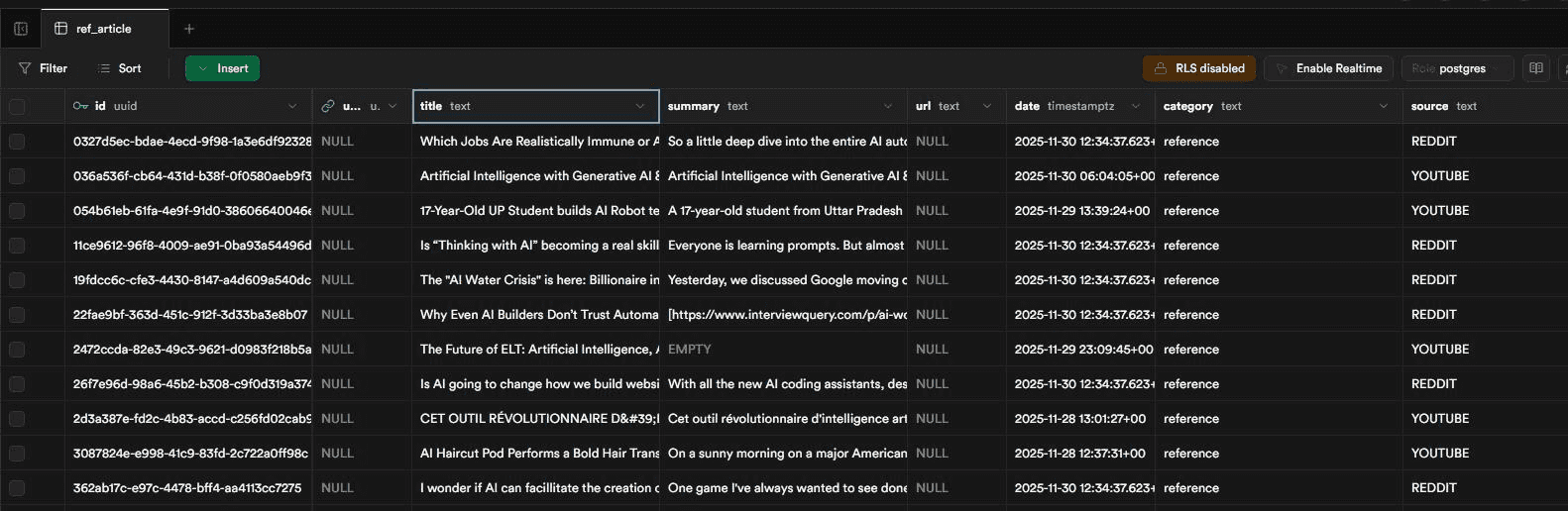
Task: Expand the category column header menu
Action: 1384,106
